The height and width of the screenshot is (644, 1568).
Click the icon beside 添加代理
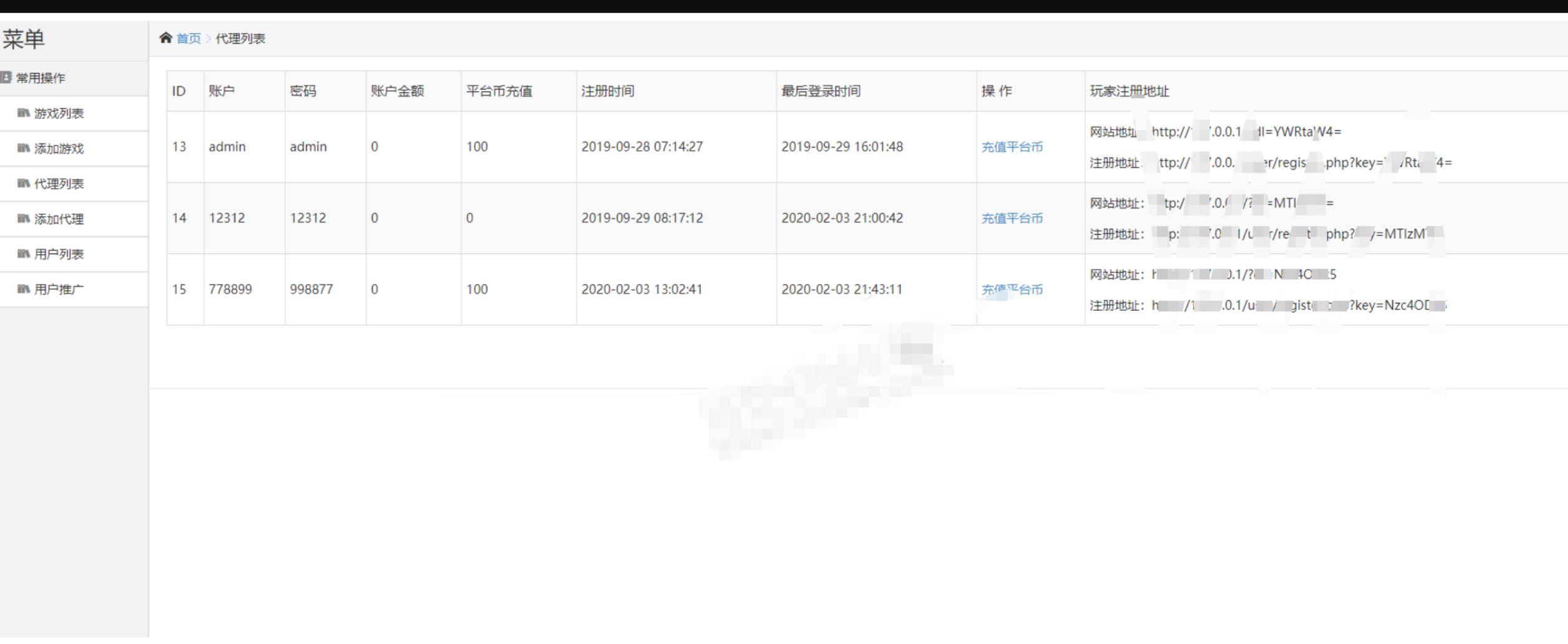pyautogui.click(x=23, y=218)
